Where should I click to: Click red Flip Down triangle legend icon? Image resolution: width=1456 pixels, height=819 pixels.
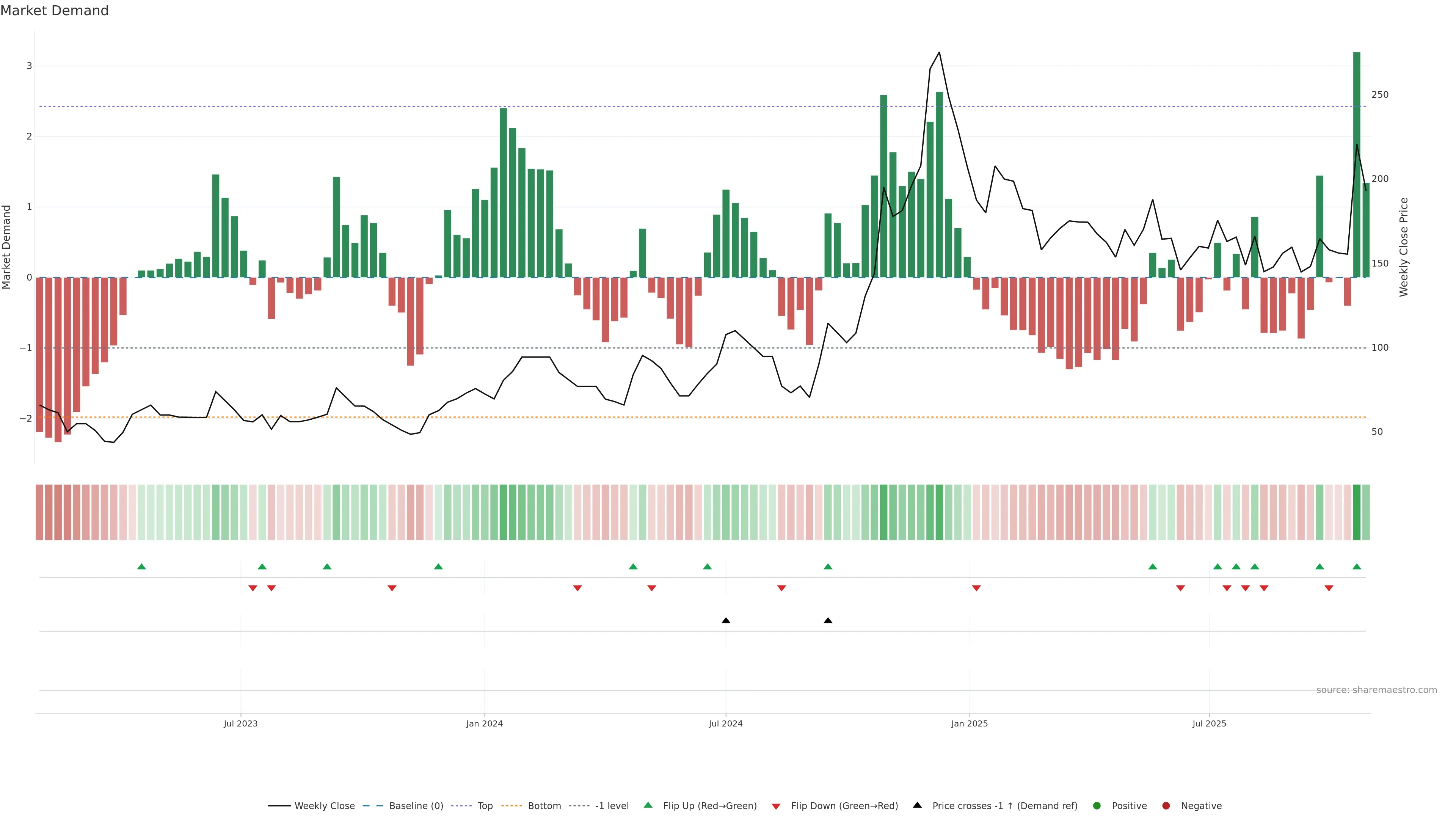pyautogui.click(x=776, y=806)
